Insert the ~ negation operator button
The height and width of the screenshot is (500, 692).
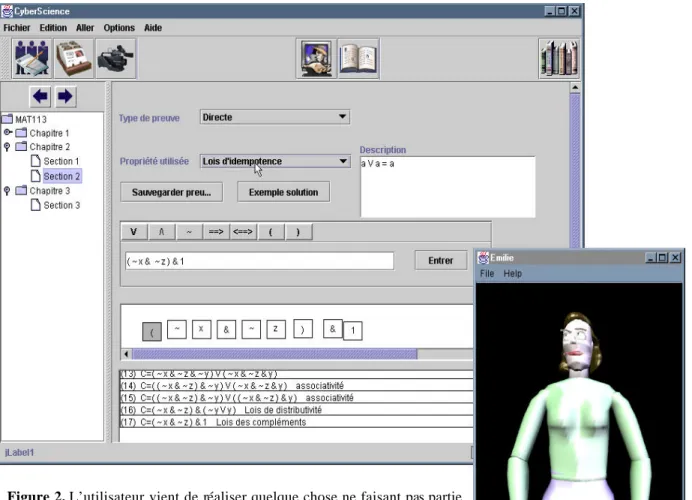click(x=189, y=232)
